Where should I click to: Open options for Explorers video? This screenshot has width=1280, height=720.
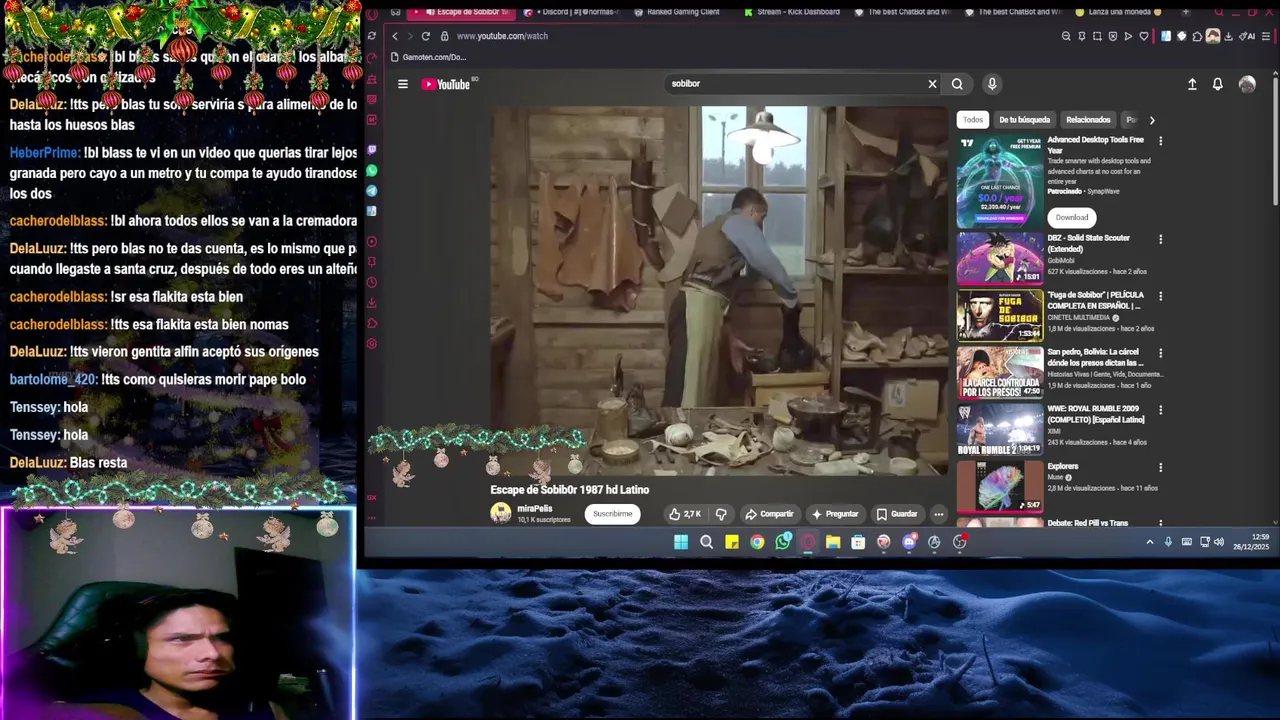coord(1160,467)
